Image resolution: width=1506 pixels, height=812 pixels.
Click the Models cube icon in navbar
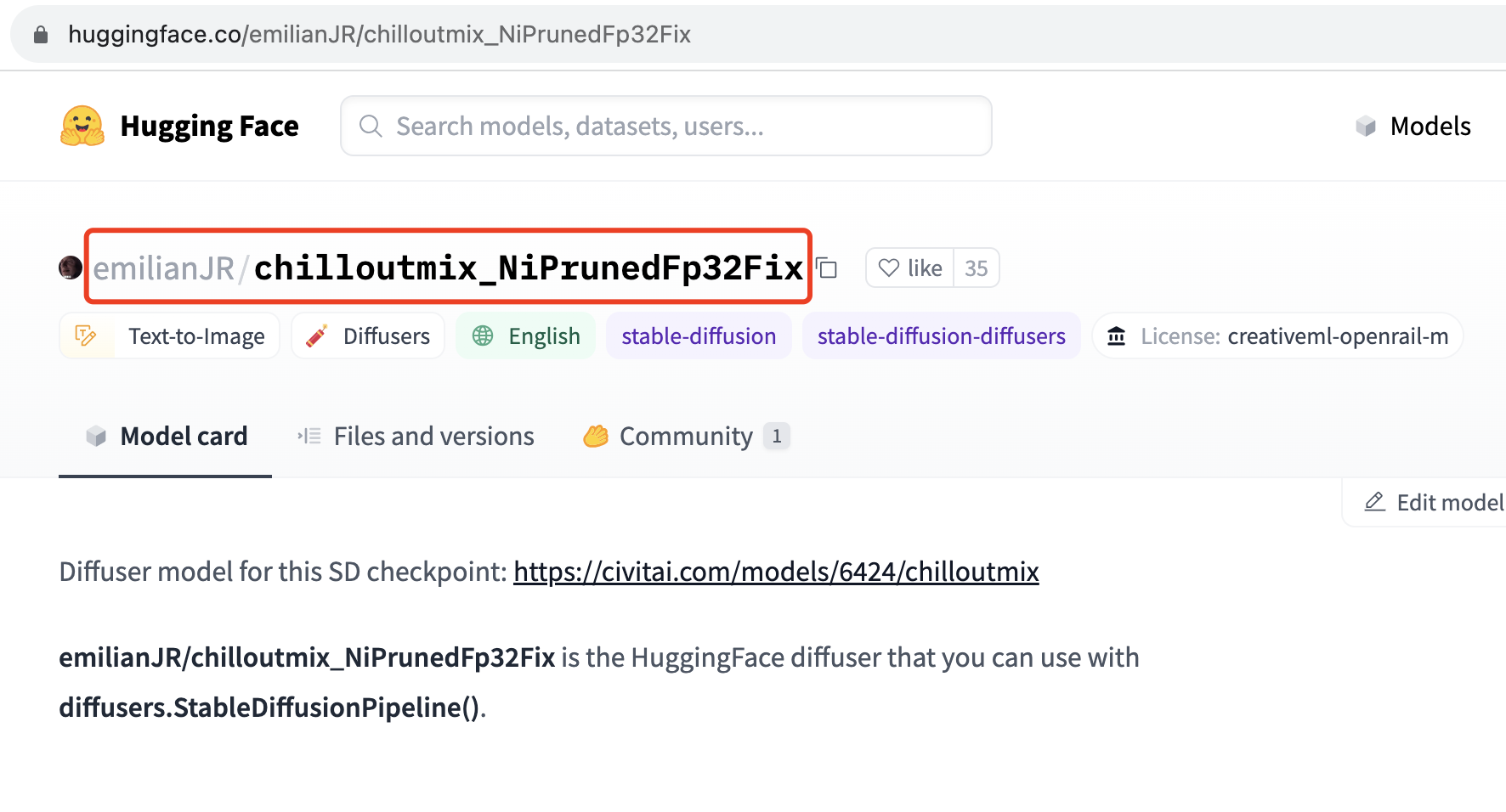[x=1366, y=127]
